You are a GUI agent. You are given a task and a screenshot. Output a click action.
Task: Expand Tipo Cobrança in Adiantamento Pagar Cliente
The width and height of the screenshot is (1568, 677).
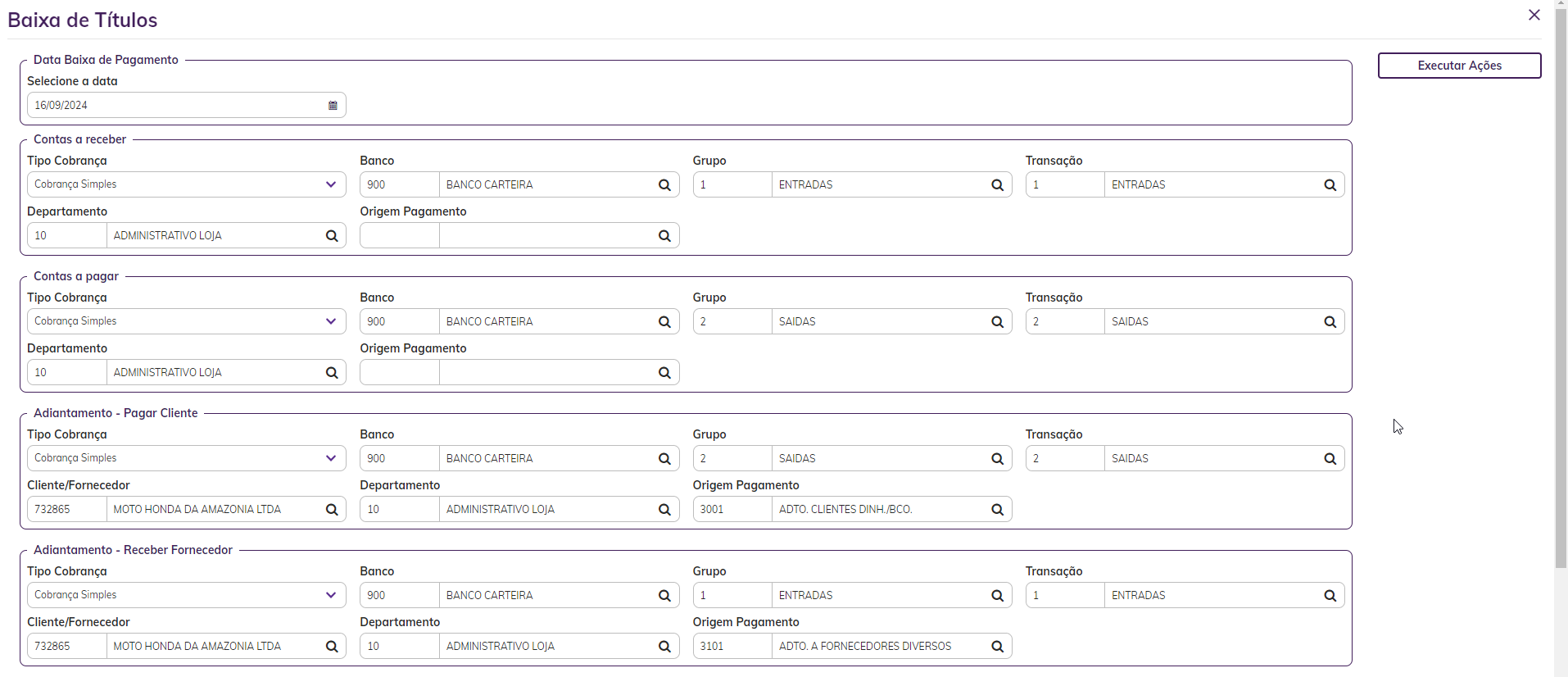(330, 458)
